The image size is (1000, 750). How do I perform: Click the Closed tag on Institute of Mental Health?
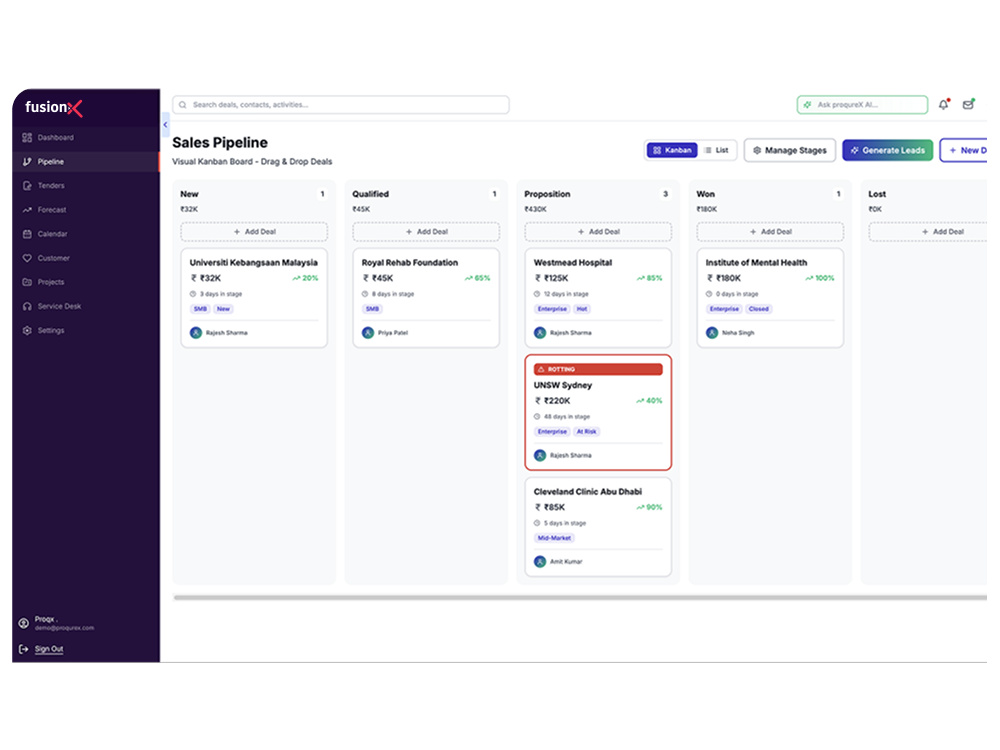point(758,309)
